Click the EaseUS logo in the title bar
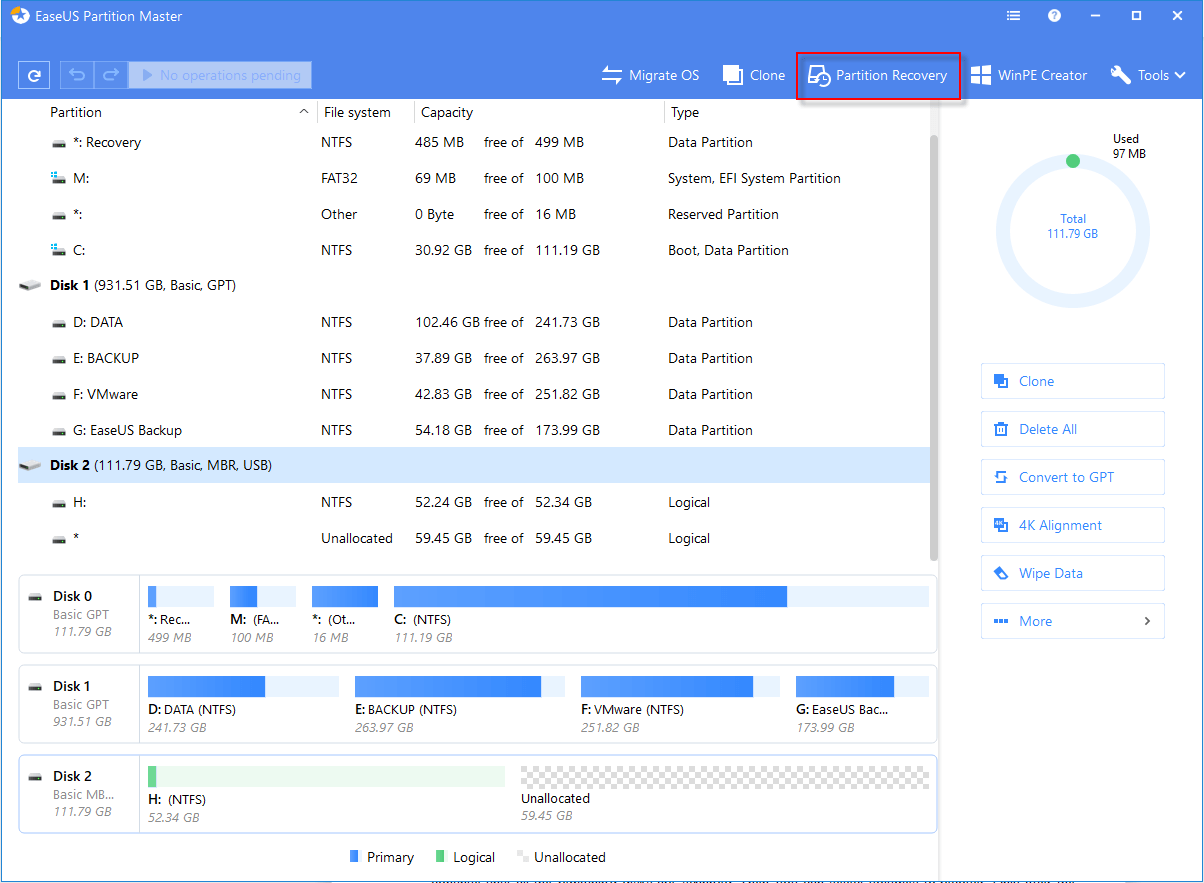The image size is (1204, 883). 19,17
